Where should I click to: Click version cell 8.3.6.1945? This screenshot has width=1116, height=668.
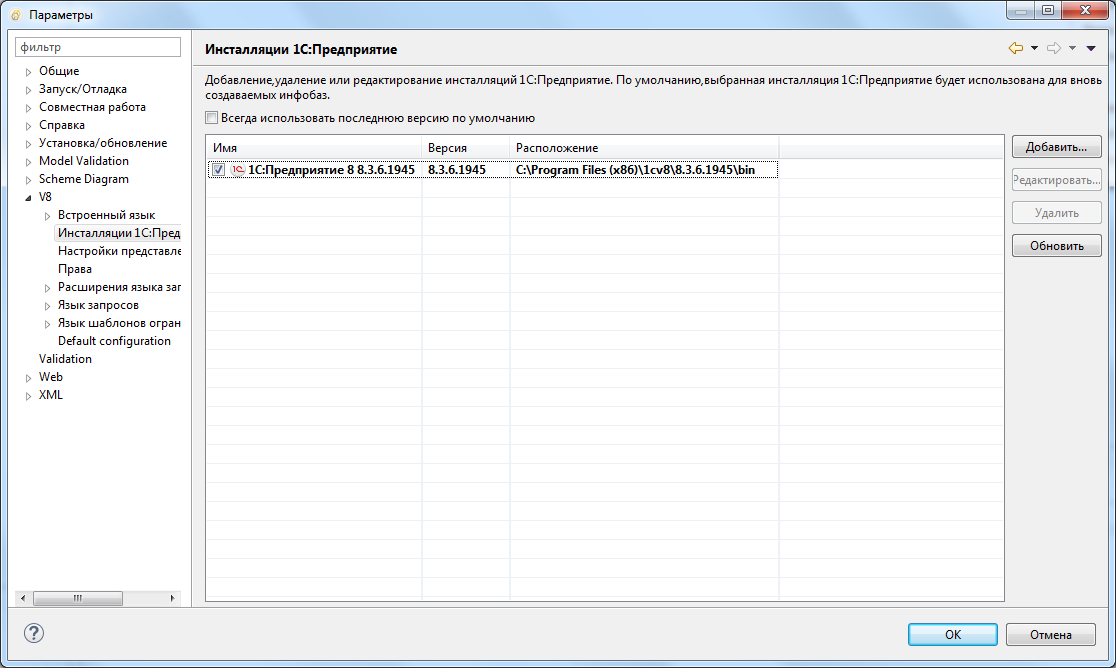point(456,170)
